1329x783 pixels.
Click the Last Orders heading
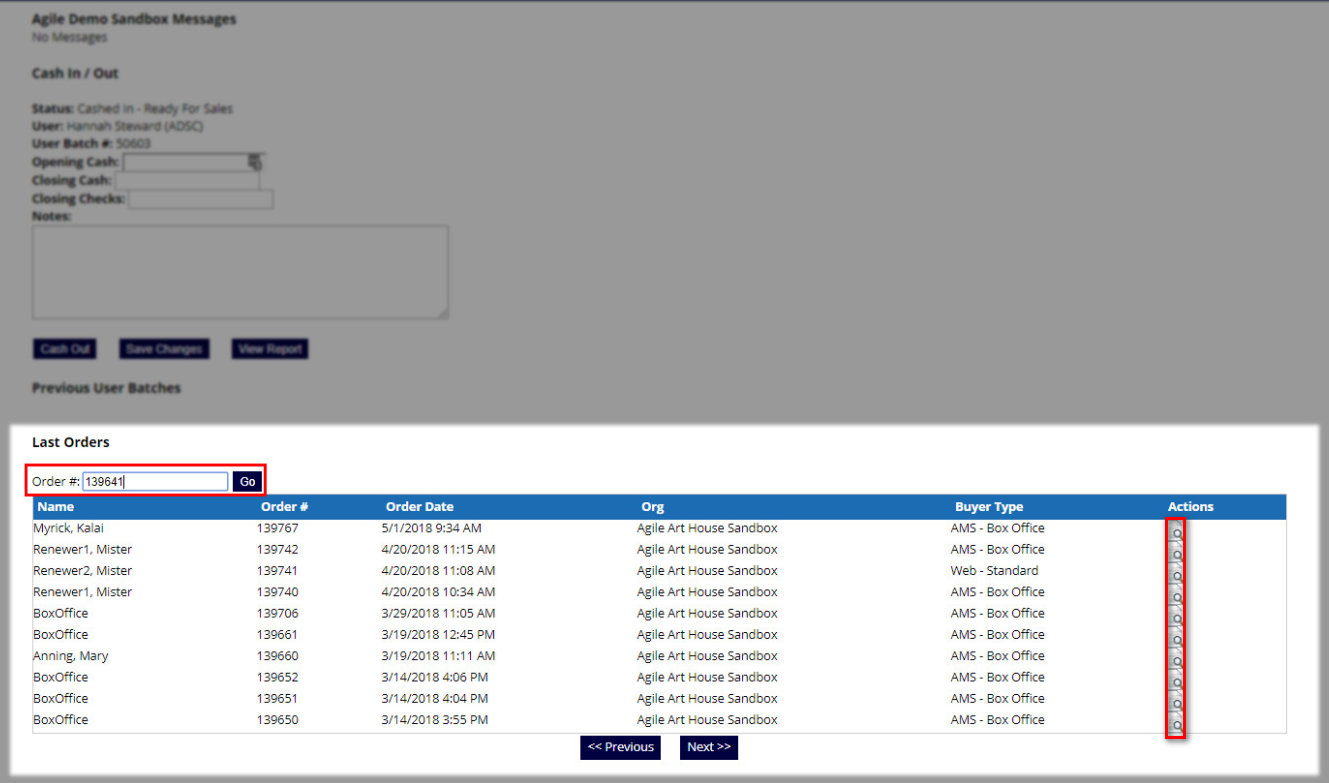(71, 442)
